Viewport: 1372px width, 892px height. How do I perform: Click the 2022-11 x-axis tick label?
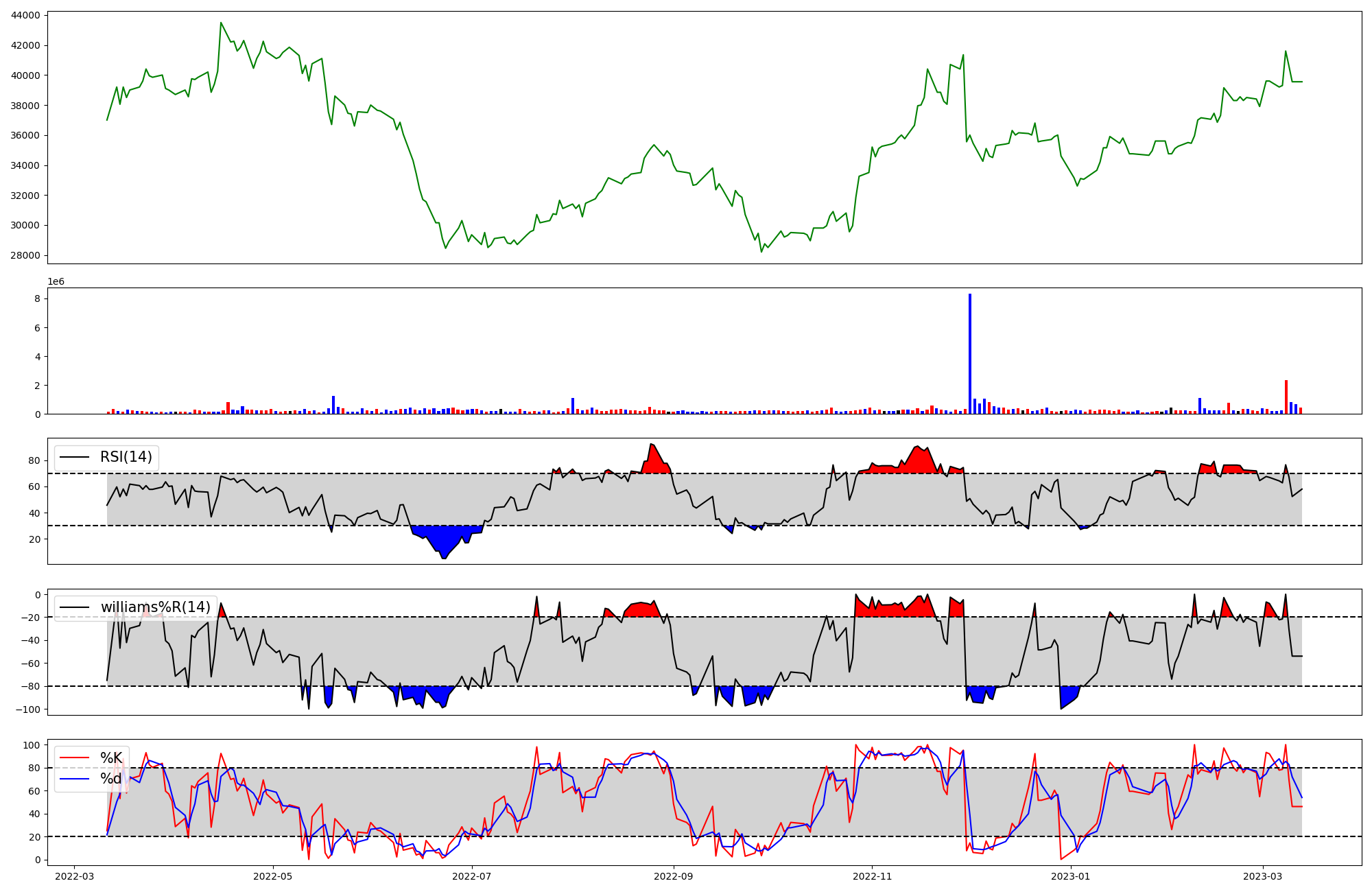(x=872, y=876)
